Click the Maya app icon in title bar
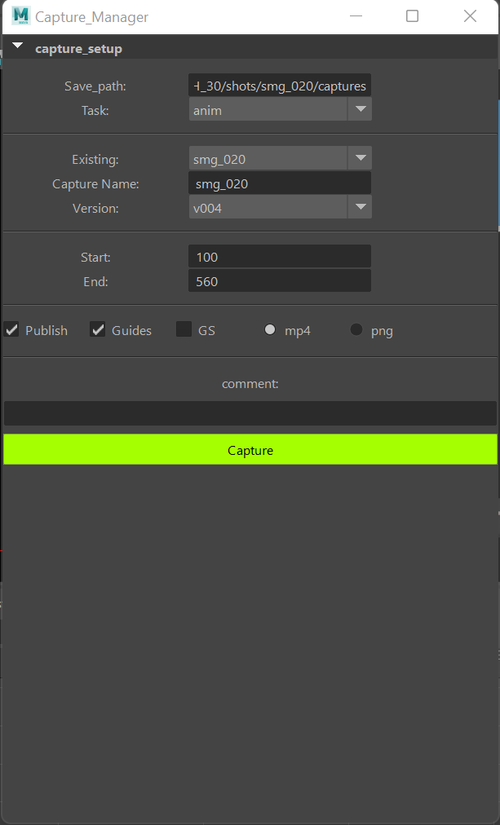The width and height of the screenshot is (500, 825). pos(21,16)
